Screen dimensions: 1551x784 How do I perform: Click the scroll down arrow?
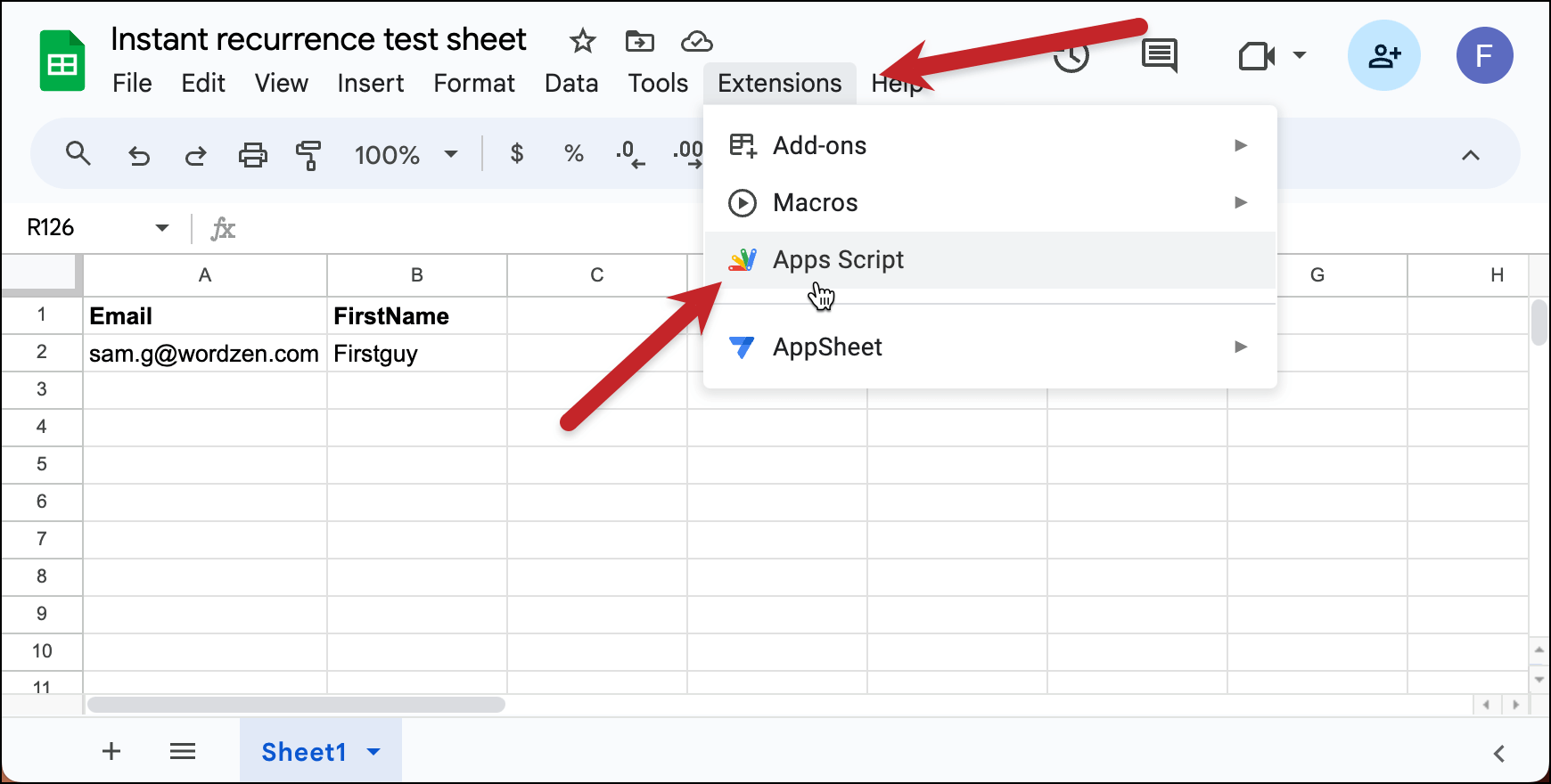pyautogui.click(x=1539, y=680)
